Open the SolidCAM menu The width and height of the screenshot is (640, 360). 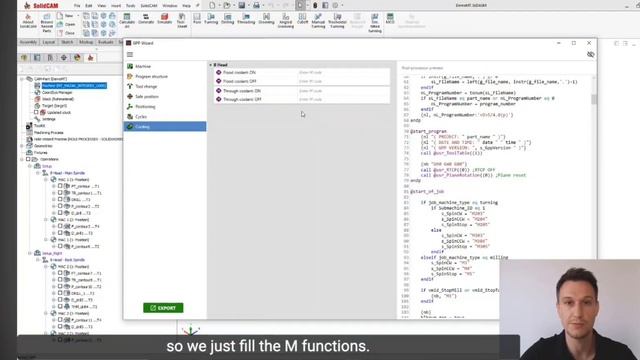pyautogui.click(x=149, y=6)
